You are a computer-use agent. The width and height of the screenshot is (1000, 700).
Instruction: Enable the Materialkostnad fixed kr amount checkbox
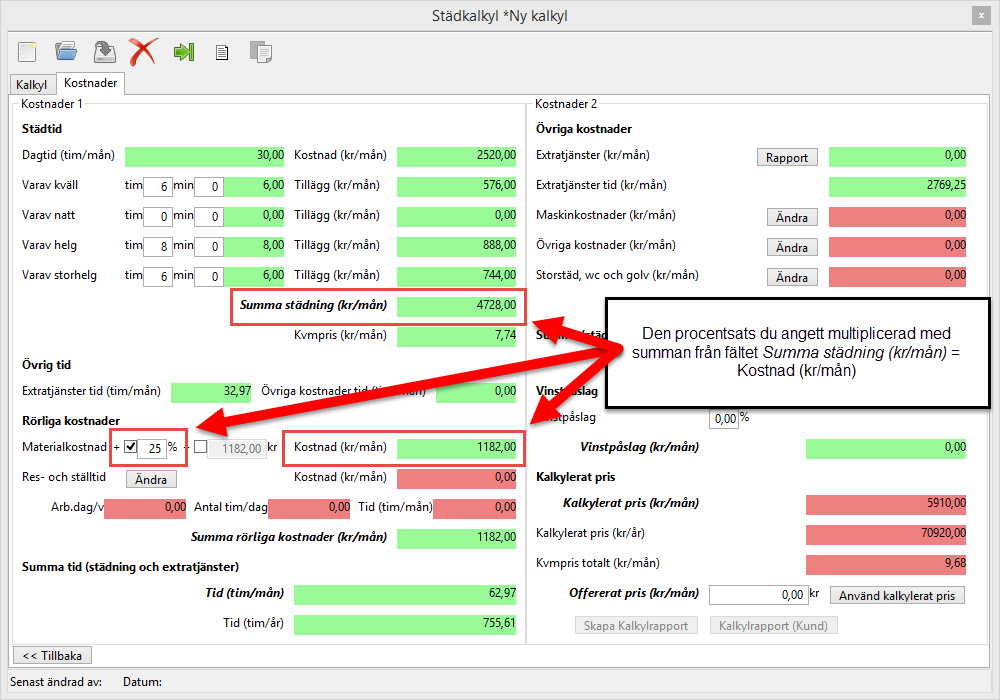[x=200, y=447]
